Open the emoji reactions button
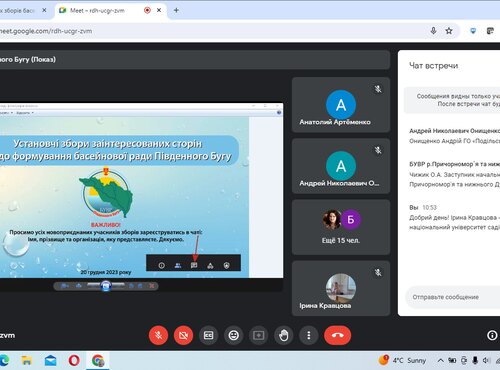This screenshot has width=500, height=370. point(234,335)
